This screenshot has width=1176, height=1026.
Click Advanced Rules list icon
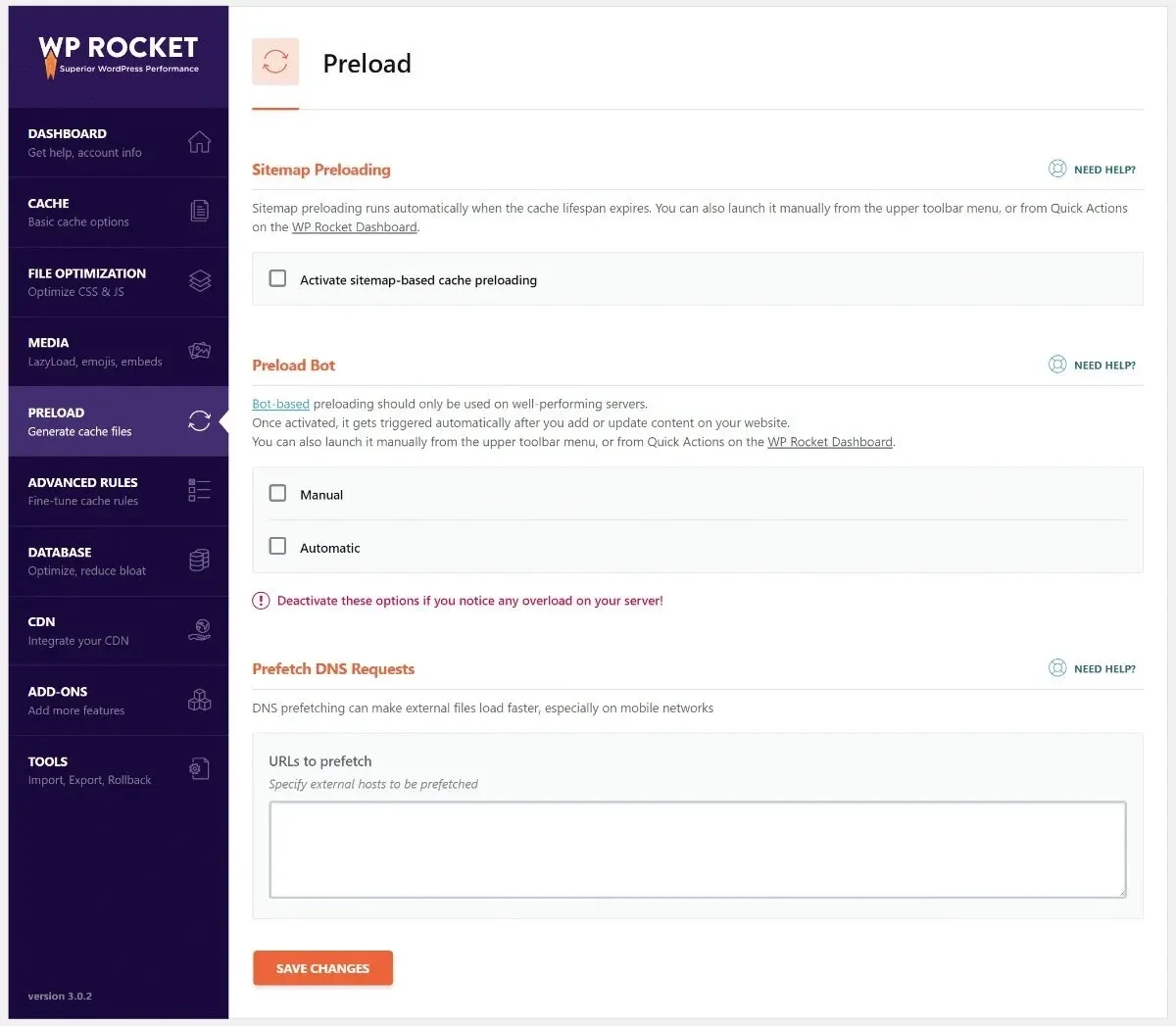(x=199, y=490)
